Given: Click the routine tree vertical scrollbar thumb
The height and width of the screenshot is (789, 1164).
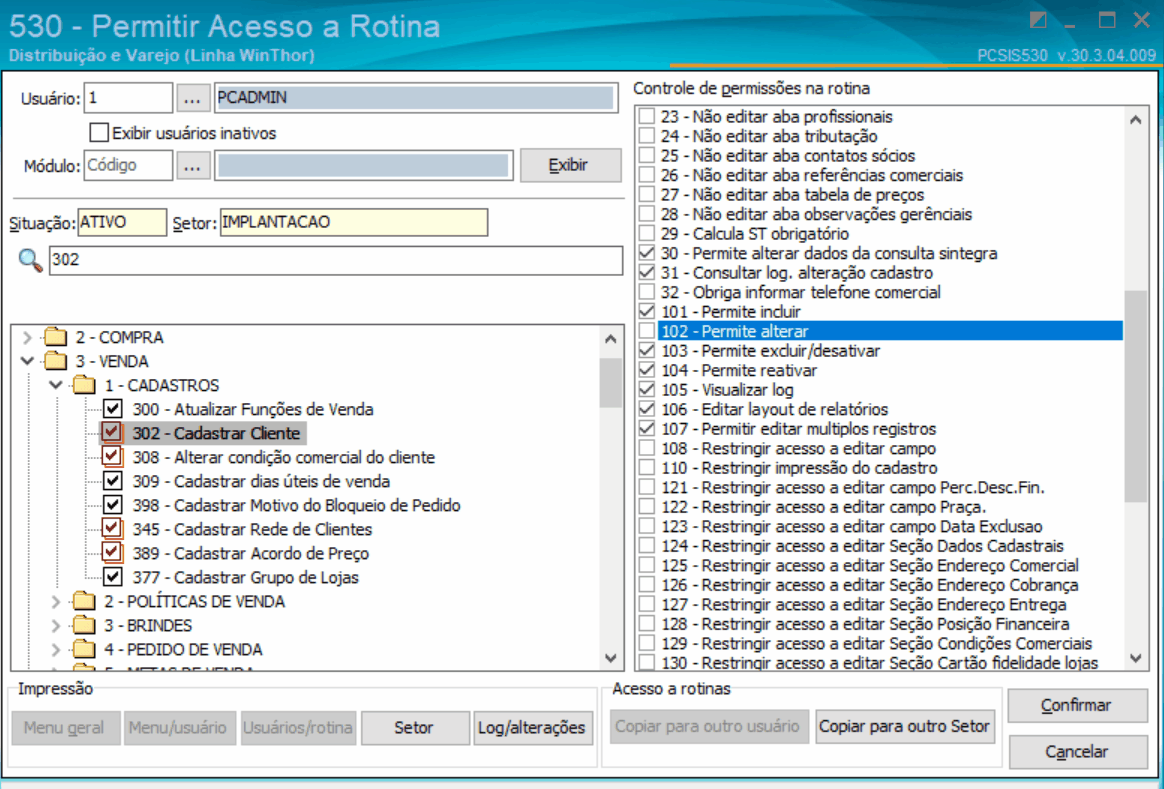Looking at the screenshot, I should click(x=611, y=383).
